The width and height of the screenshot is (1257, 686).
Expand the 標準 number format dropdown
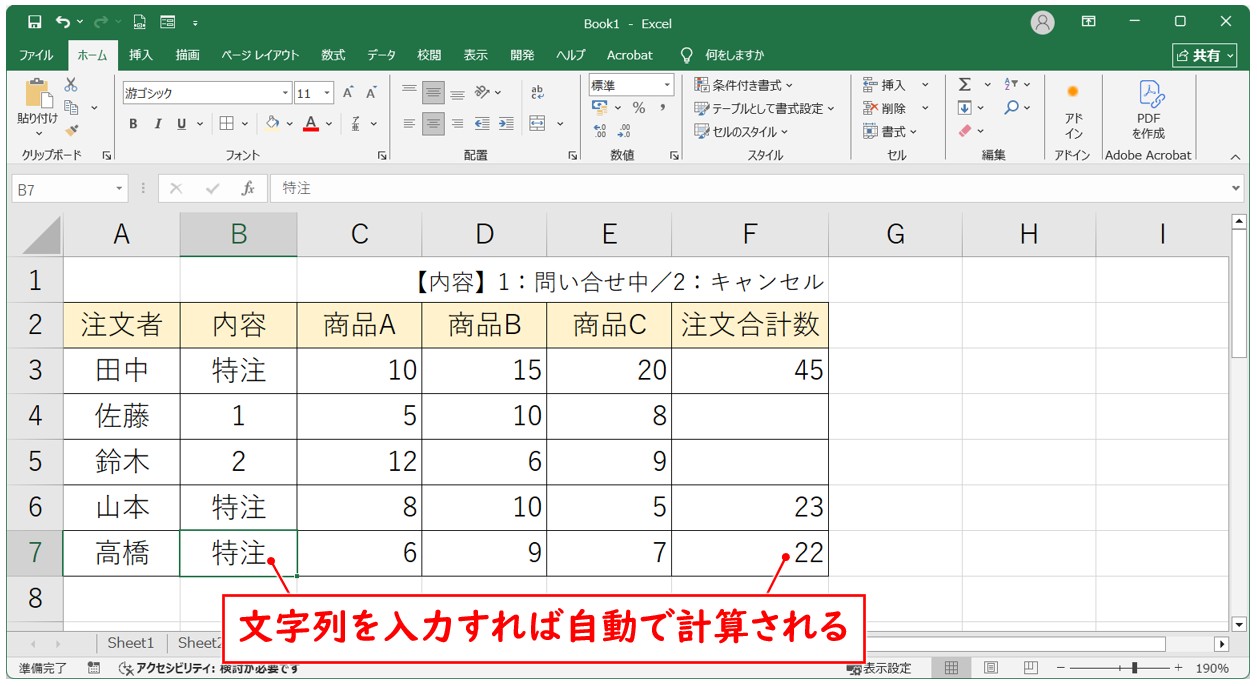665,86
